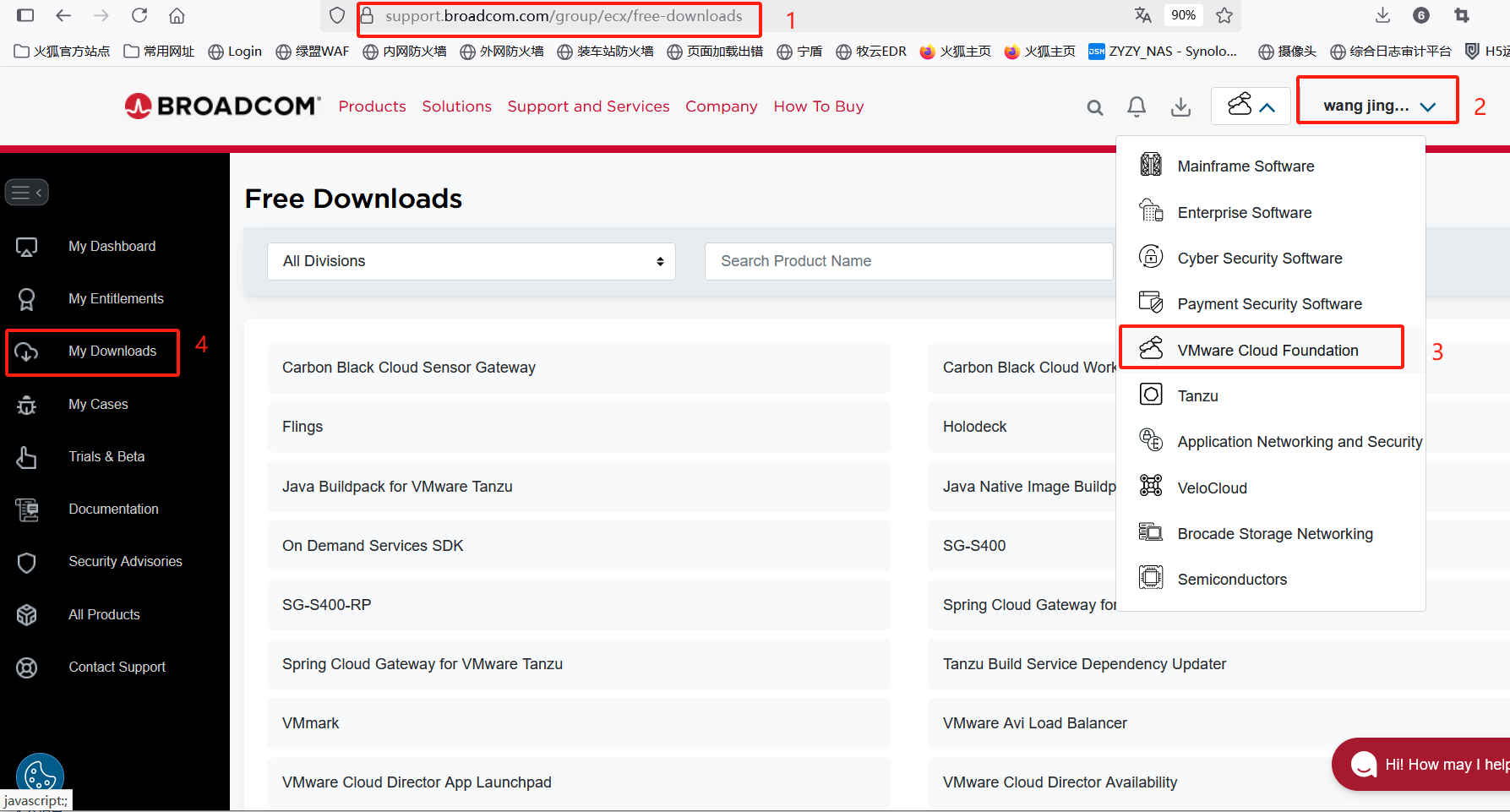
Task: Go to browser home page icon
Action: pos(177,15)
